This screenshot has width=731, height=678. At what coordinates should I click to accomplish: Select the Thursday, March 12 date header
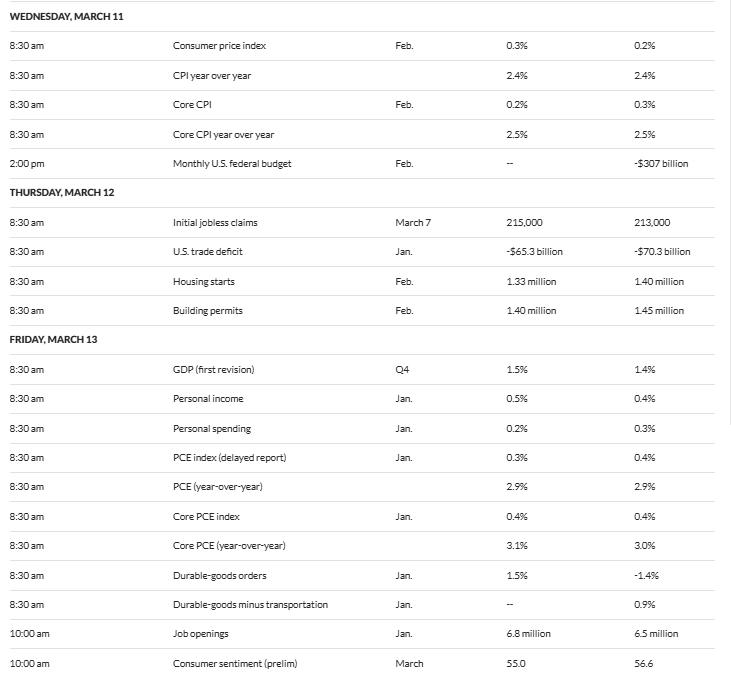[x=62, y=193]
